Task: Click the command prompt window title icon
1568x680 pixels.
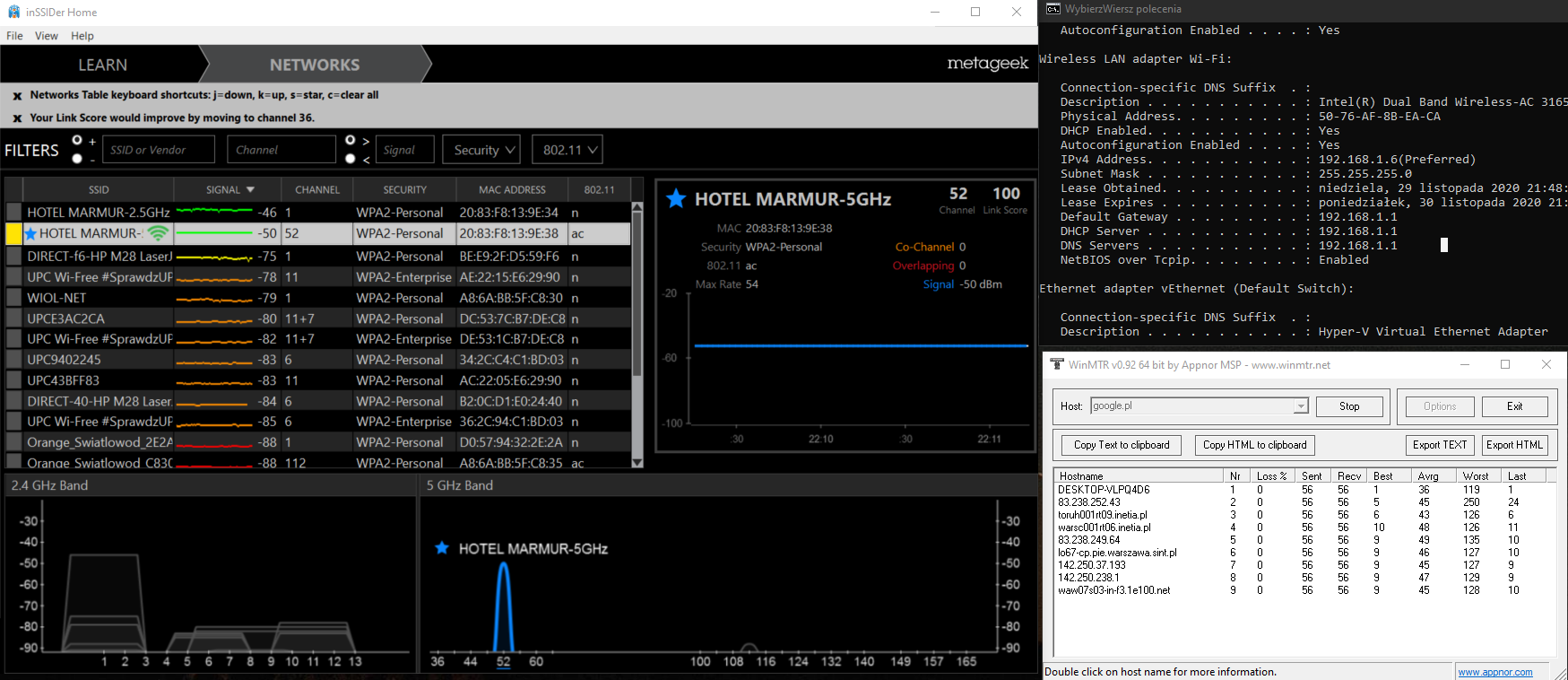Action: click(1053, 9)
